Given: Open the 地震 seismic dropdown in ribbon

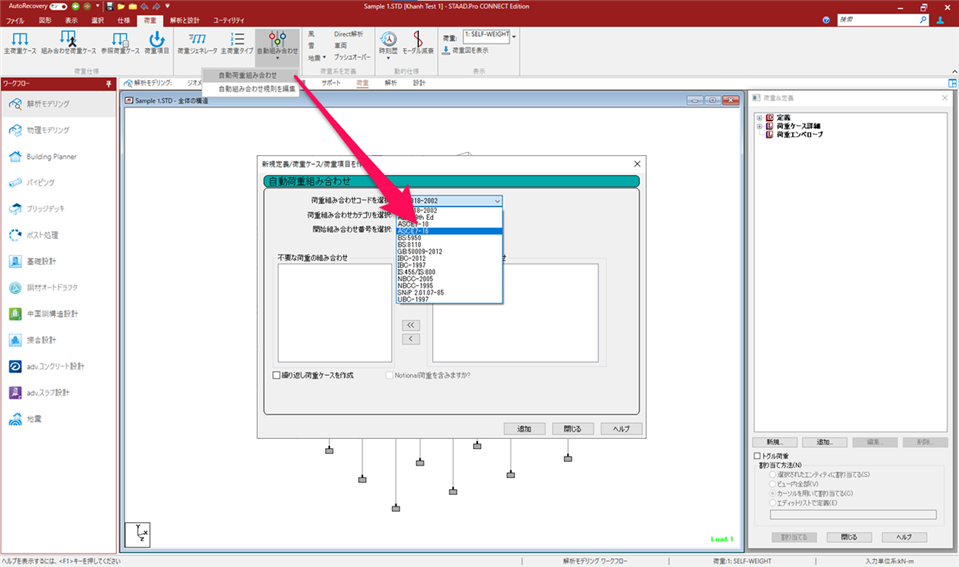Looking at the screenshot, I should (x=317, y=57).
